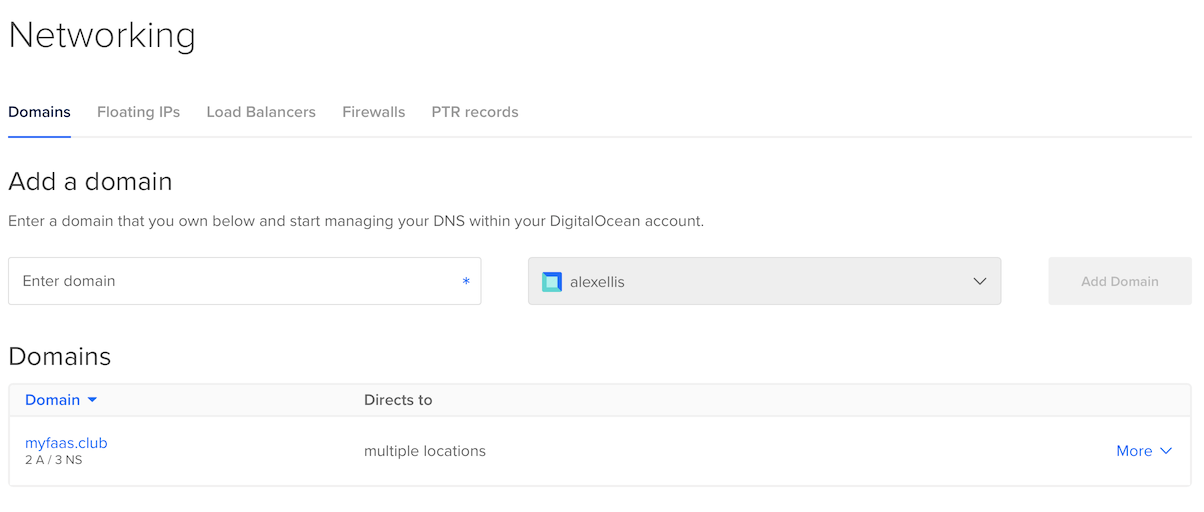
Task: Click the chevron arrow next to More
Action: tap(1166, 451)
